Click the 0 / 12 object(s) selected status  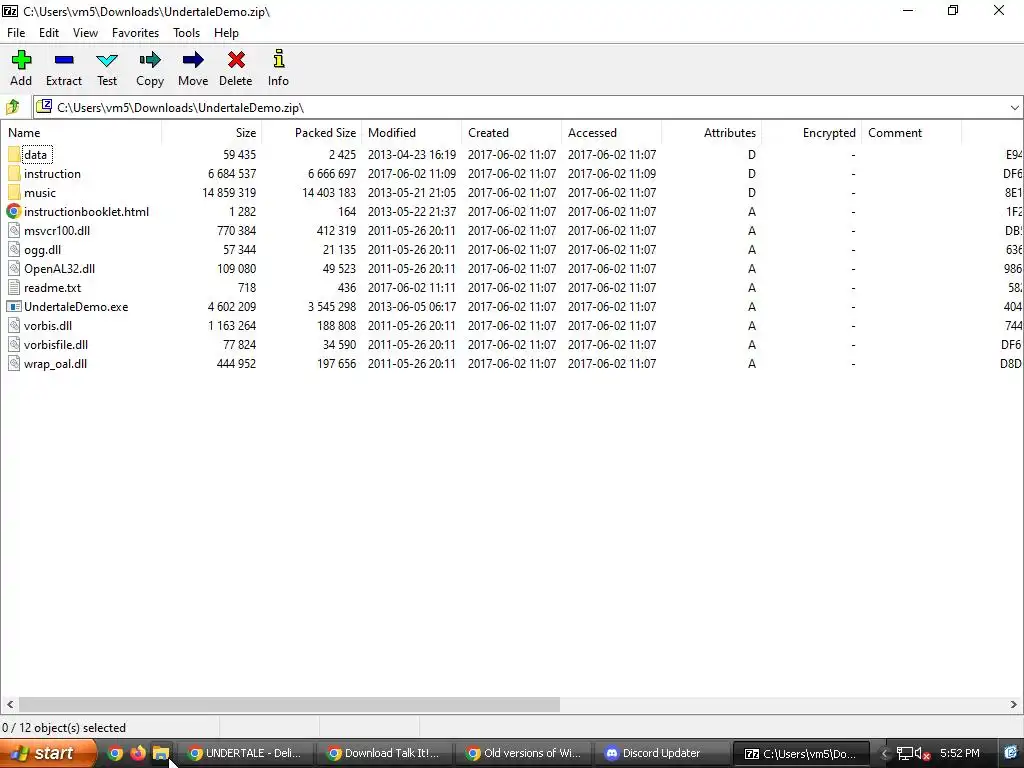click(64, 728)
